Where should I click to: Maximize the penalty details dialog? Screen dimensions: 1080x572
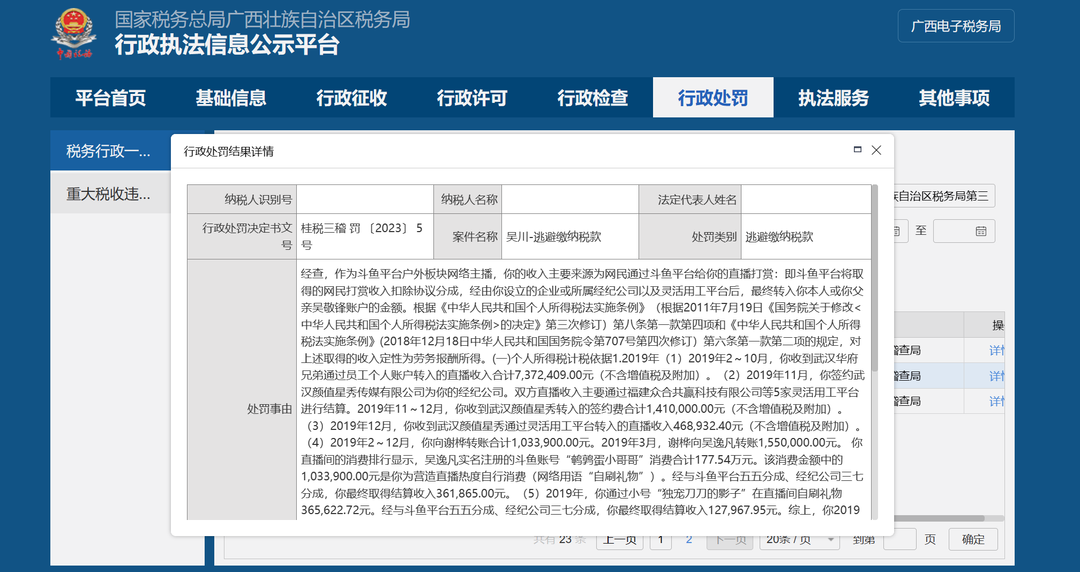point(858,150)
